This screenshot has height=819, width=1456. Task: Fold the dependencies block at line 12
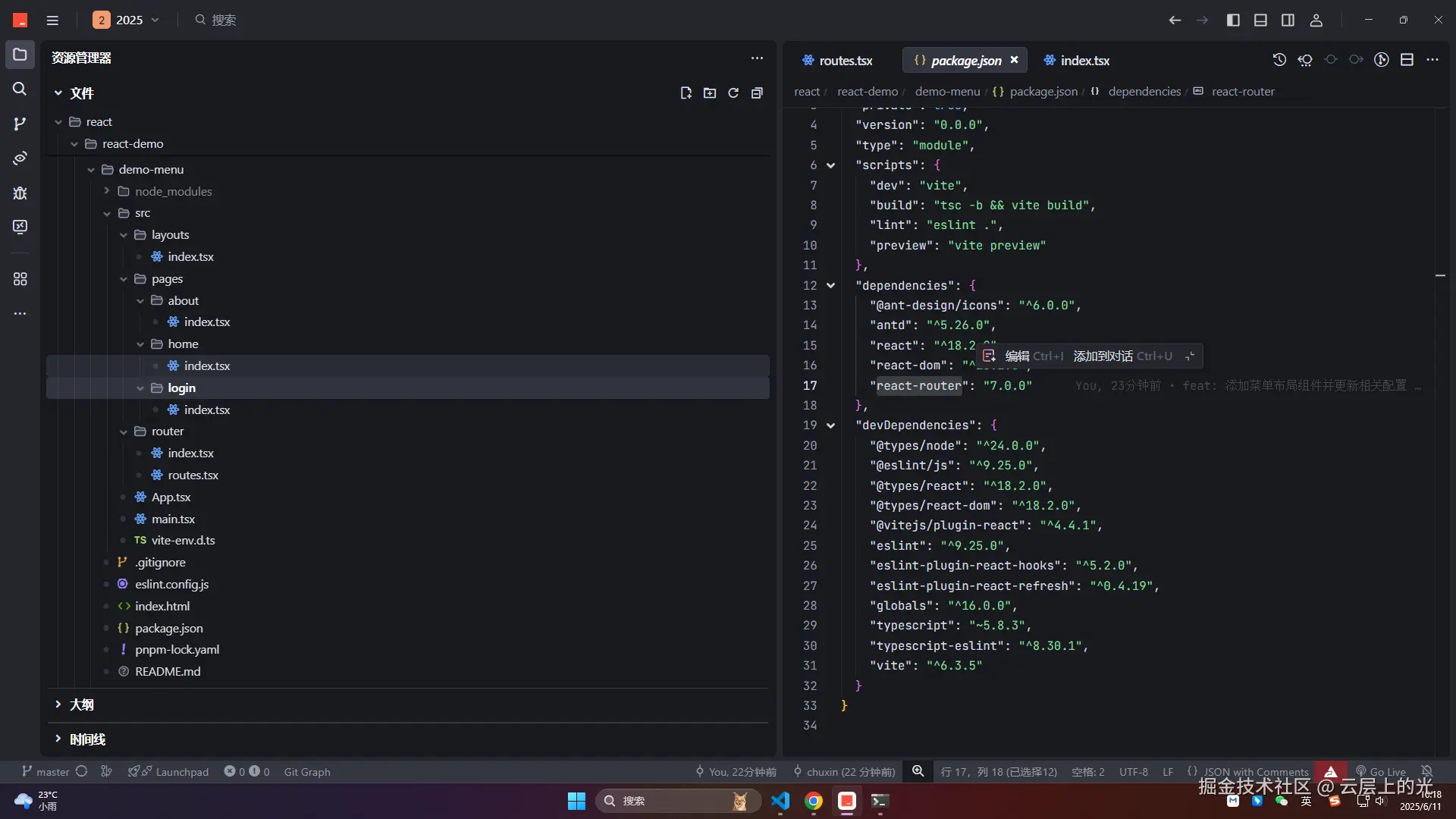pos(830,286)
